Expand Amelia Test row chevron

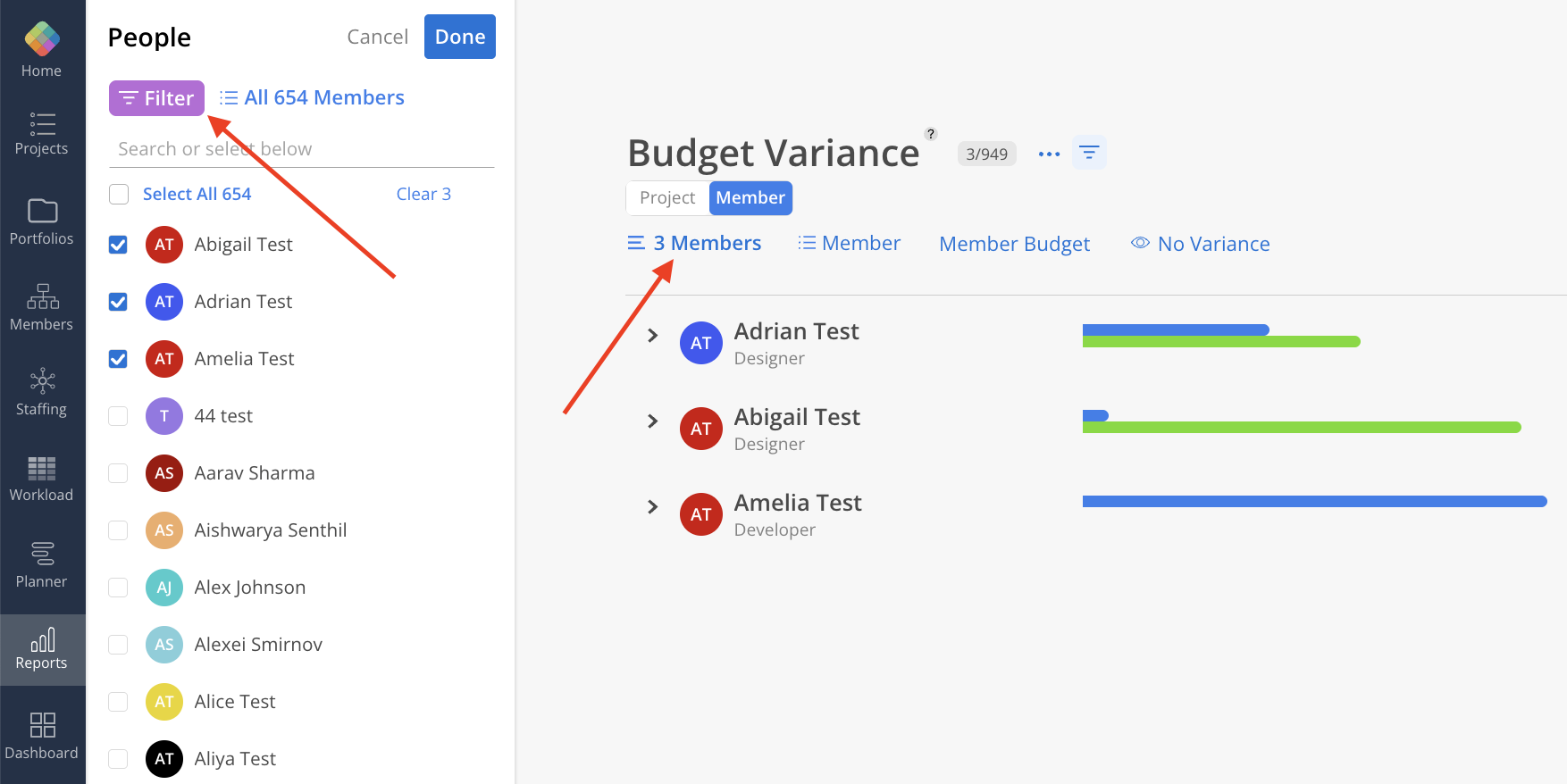point(652,506)
